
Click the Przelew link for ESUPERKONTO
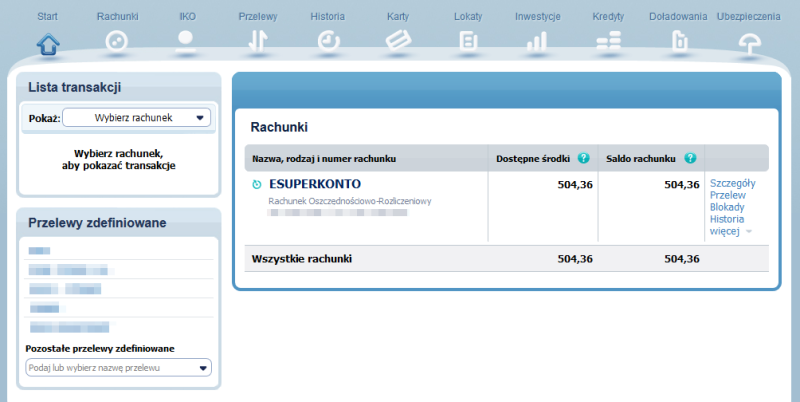pyautogui.click(x=728, y=195)
